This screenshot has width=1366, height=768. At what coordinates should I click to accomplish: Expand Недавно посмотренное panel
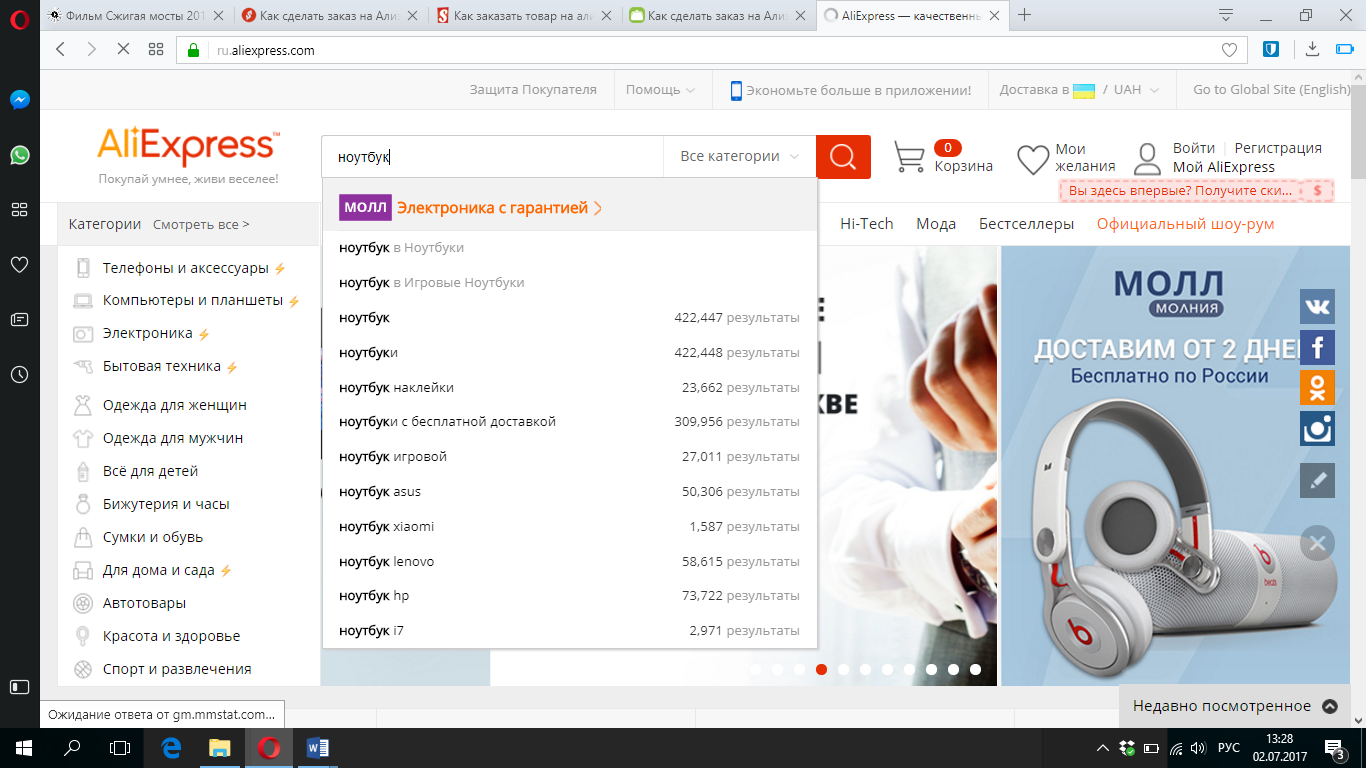(1235, 706)
